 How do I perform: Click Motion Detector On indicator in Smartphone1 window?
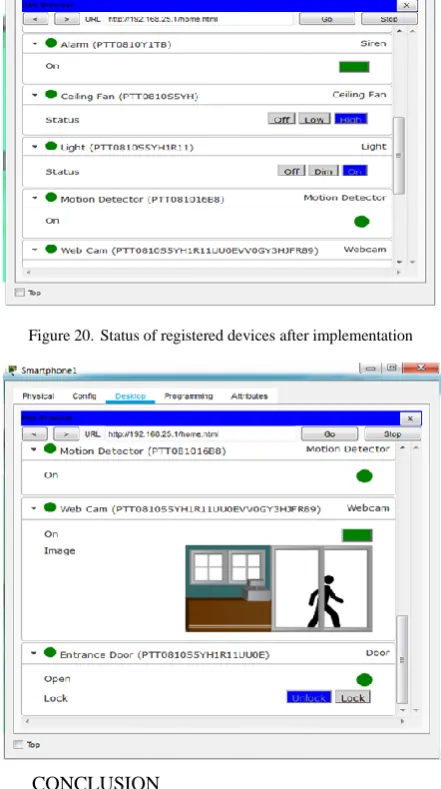coord(364,476)
